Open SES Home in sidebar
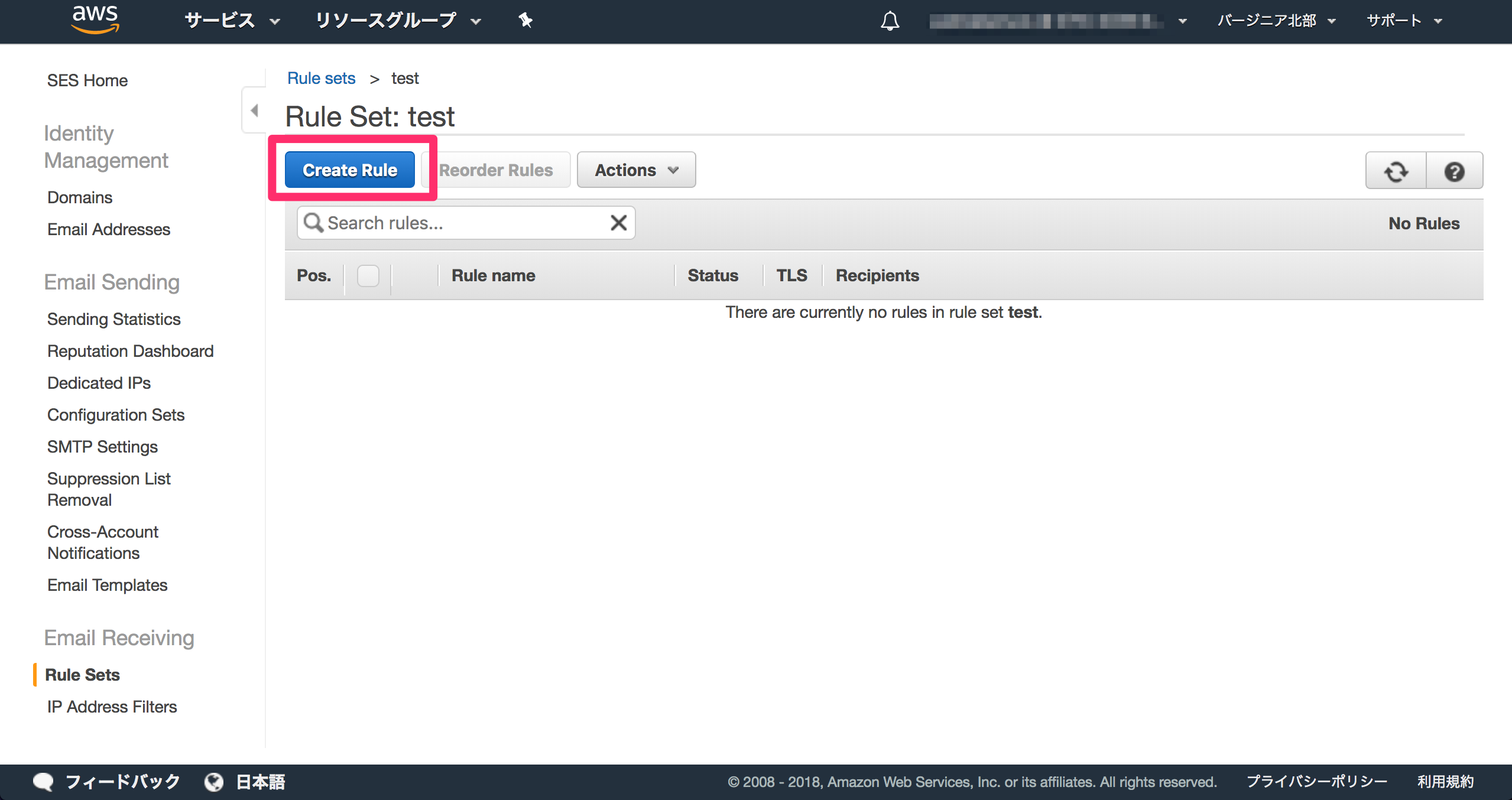Viewport: 1512px width, 800px height. pos(87,80)
